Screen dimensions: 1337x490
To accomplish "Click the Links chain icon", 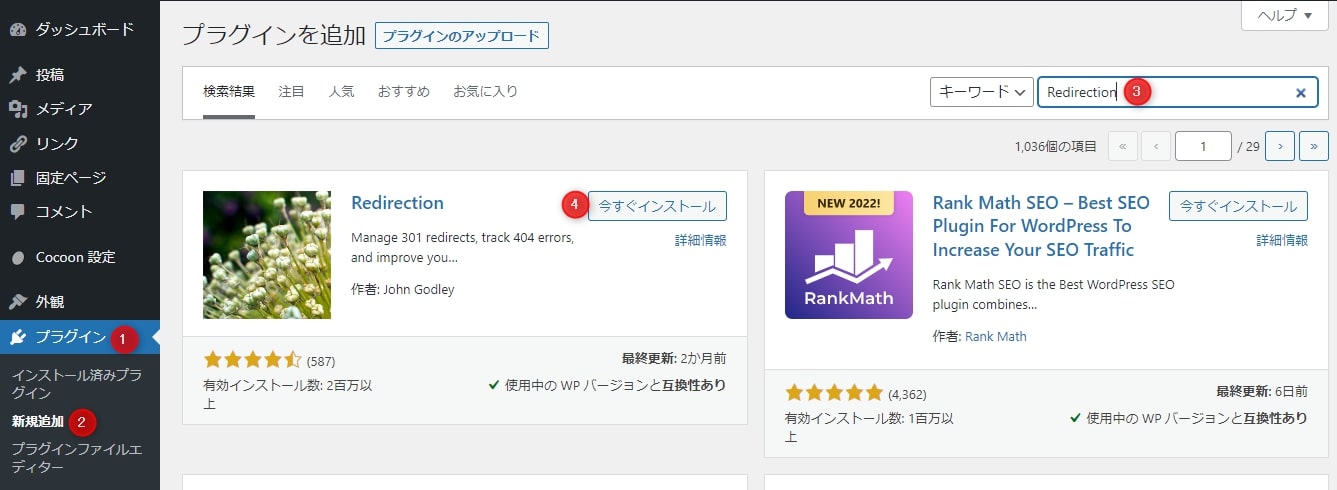I will click(18, 143).
